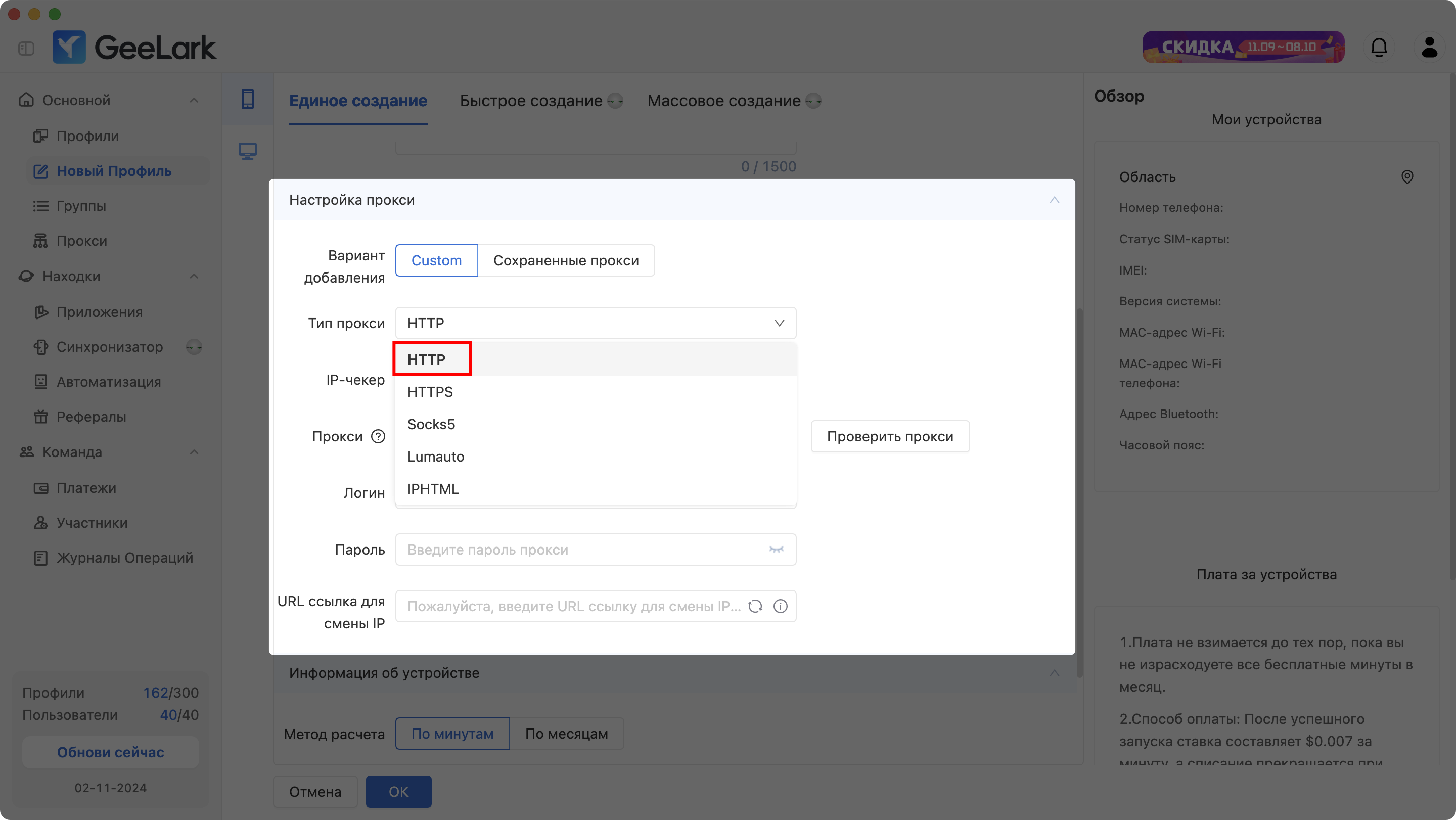Click the info icon for IP change URL
Image resolution: width=1456 pixels, height=820 pixels.
(x=780, y=606)
